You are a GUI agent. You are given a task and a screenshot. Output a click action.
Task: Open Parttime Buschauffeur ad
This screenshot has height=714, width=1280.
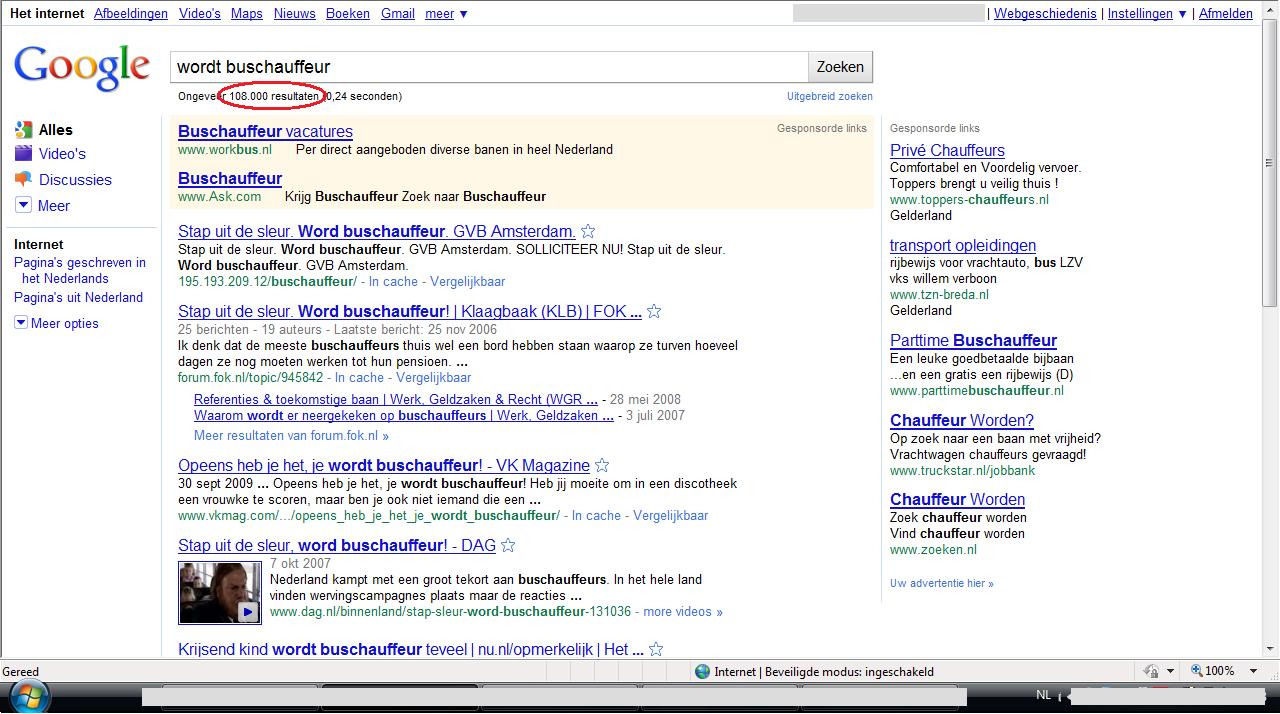(x=973, y=340)
